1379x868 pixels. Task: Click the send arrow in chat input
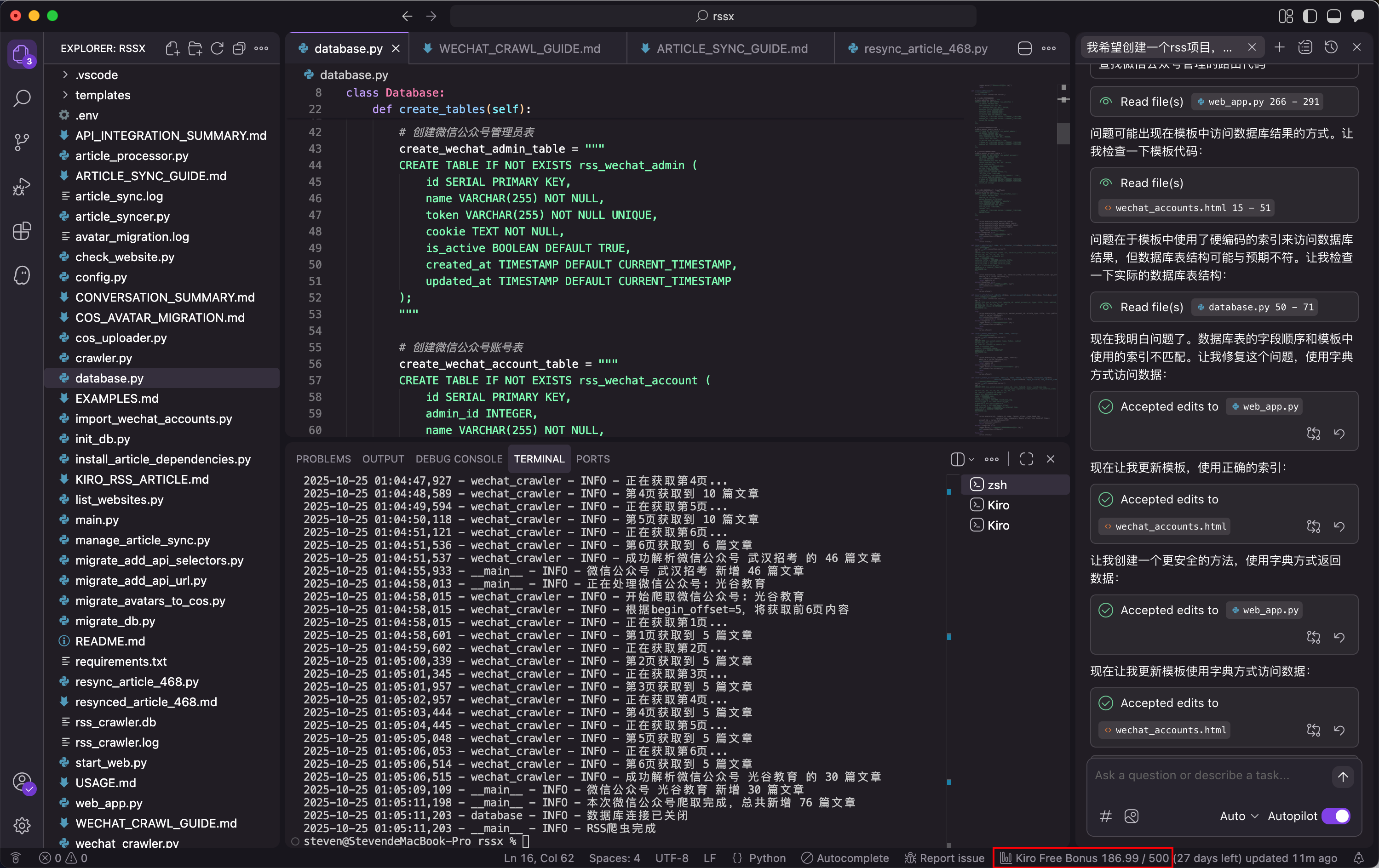tap(1342, 777)
